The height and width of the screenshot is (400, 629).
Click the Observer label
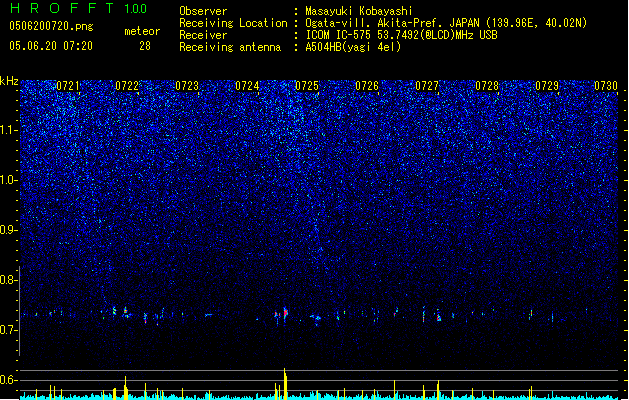click(203, 11)
